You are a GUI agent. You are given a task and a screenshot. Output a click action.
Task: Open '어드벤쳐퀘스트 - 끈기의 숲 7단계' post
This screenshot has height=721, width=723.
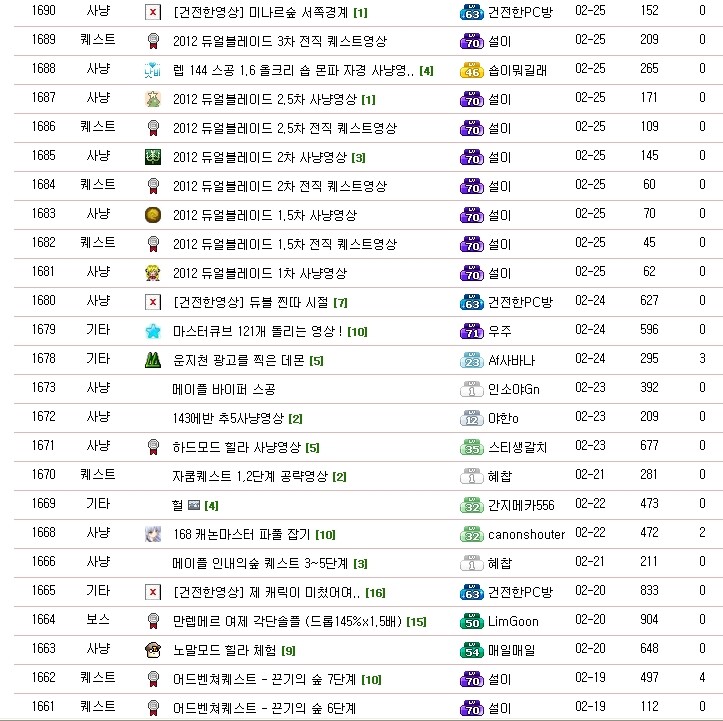(264, 679)
